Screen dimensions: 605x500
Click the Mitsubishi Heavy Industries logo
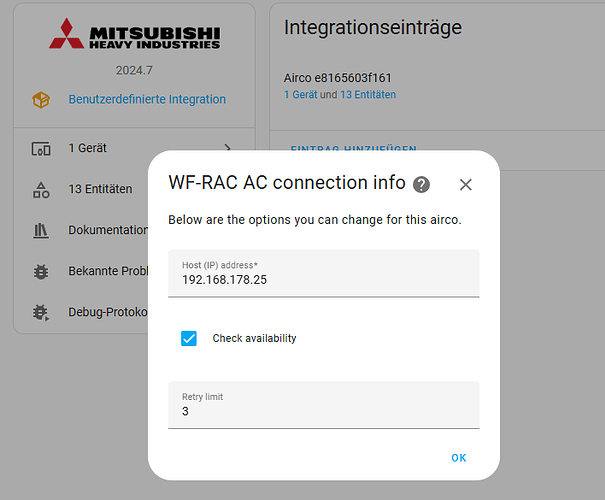(x=135, y=34)
